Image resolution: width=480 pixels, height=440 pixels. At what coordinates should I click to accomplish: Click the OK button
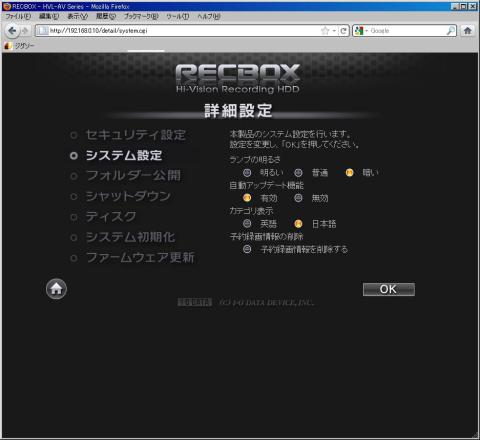[389, 289]
